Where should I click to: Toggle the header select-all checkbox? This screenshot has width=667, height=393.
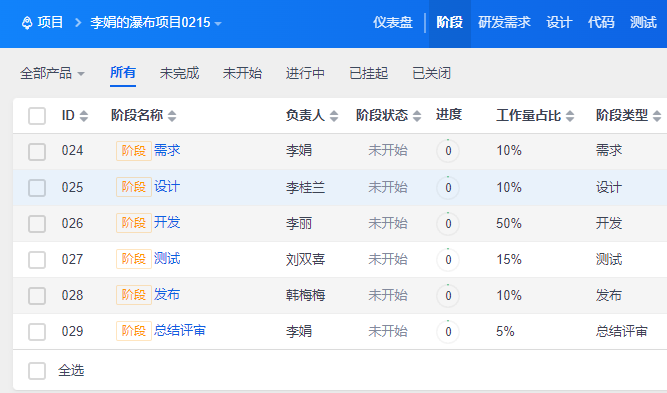(37, 116)
